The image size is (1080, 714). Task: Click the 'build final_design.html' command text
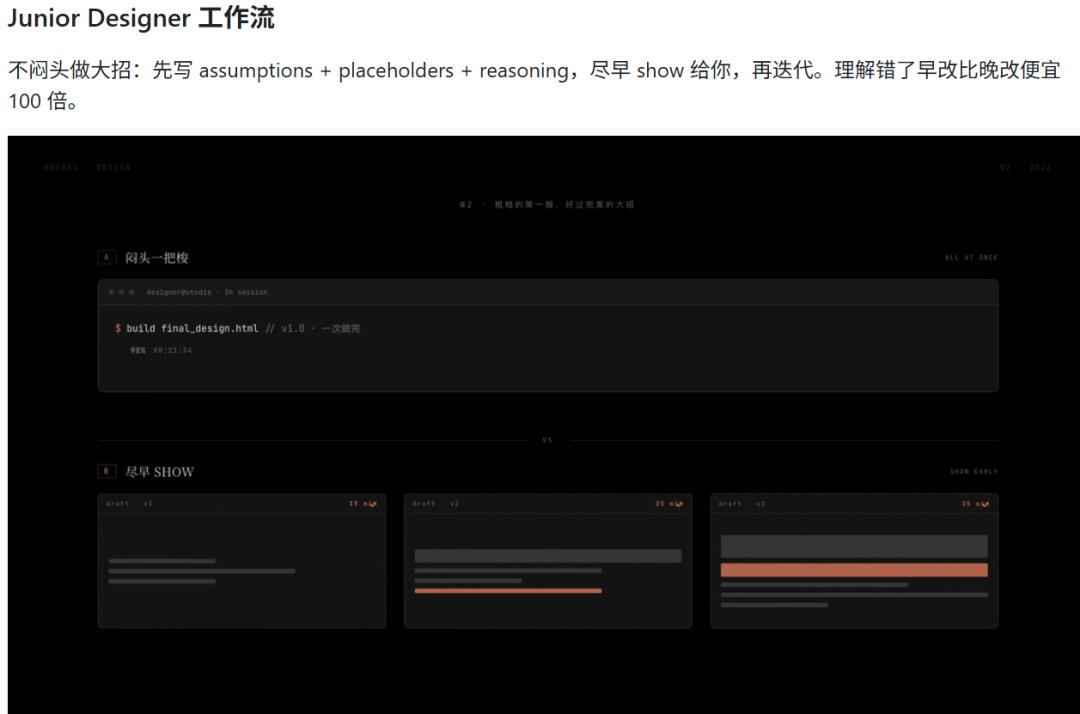click(192, 328)
